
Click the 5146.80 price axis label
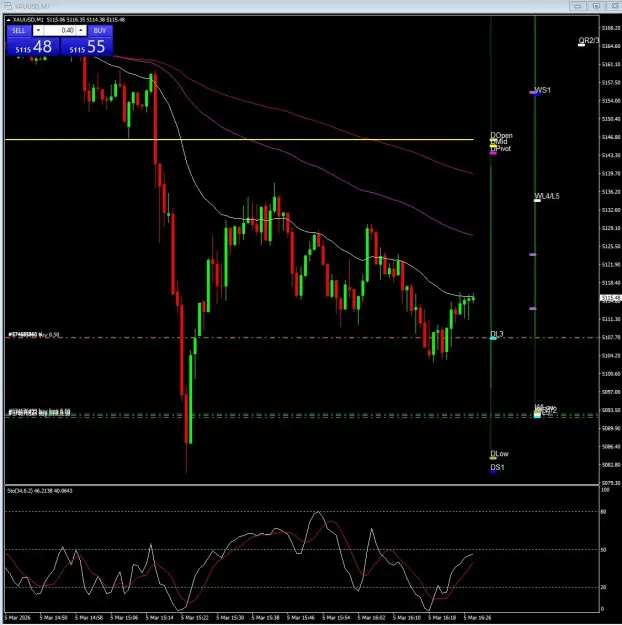611,137
